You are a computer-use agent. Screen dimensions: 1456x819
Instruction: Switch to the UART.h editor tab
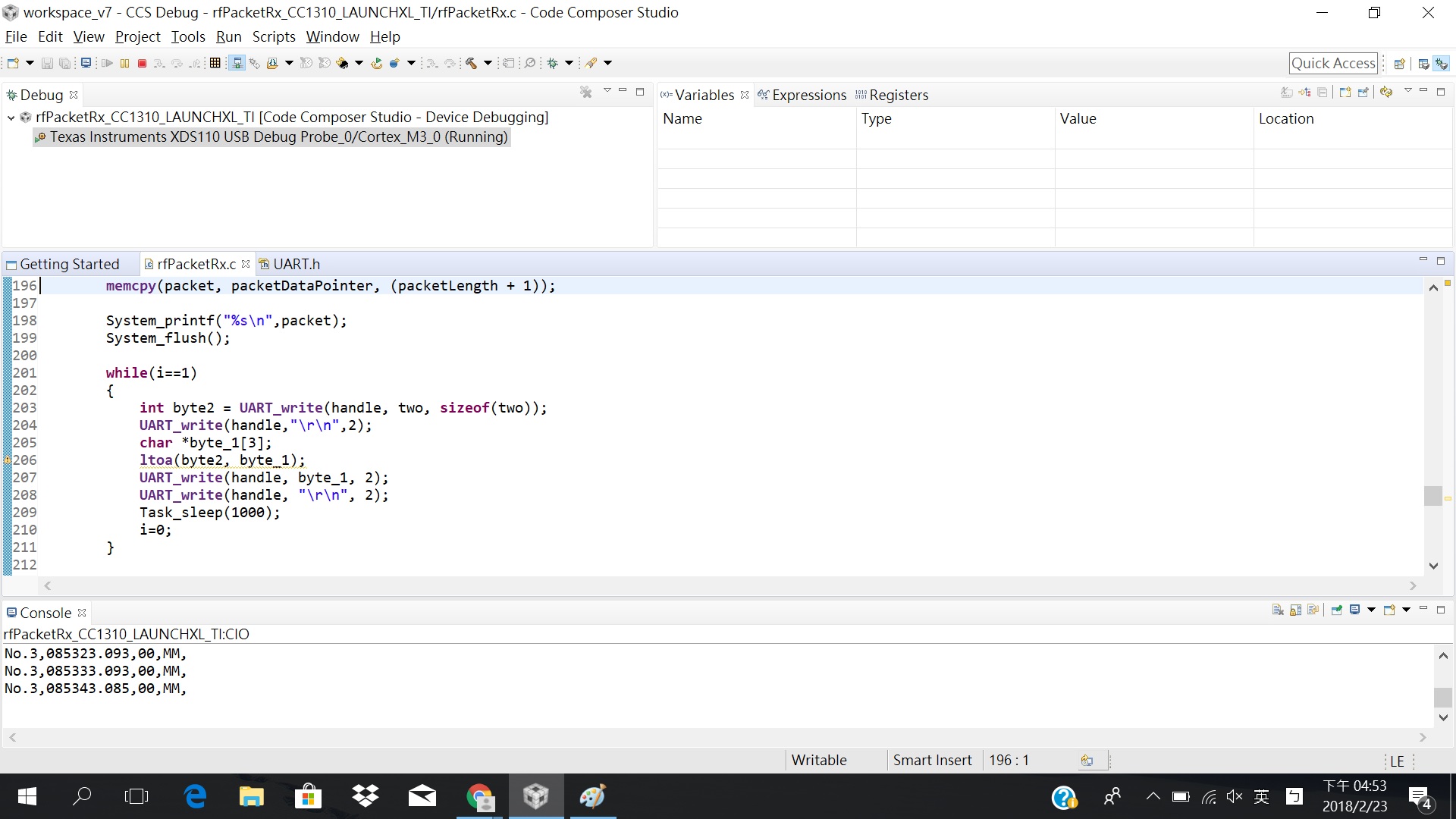click(x=297, y=263)
